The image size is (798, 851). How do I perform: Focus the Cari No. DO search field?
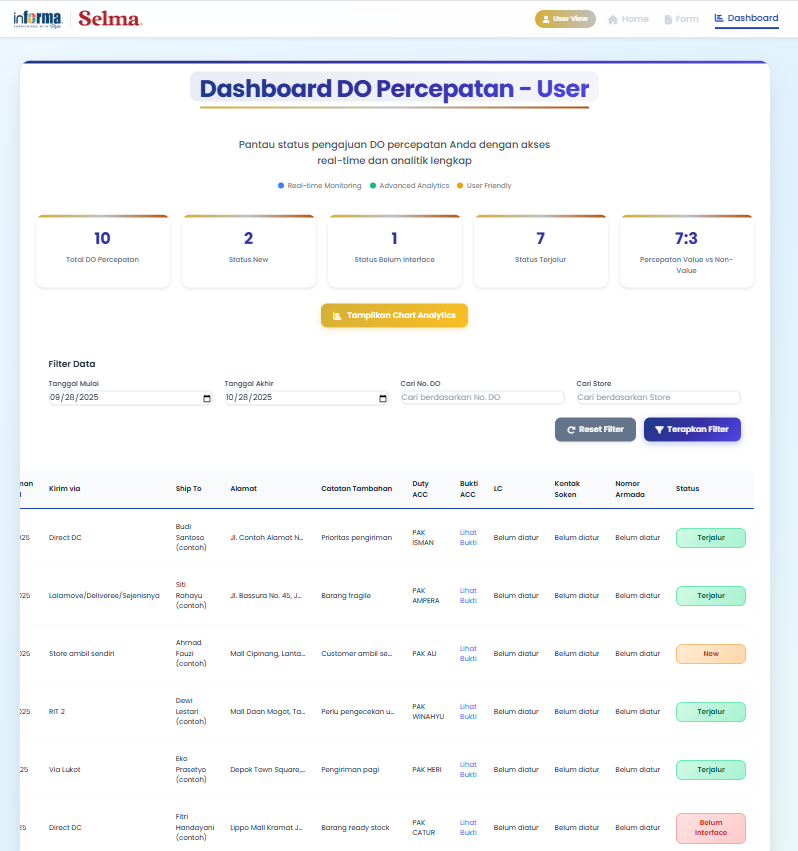[x=482, y=397]
